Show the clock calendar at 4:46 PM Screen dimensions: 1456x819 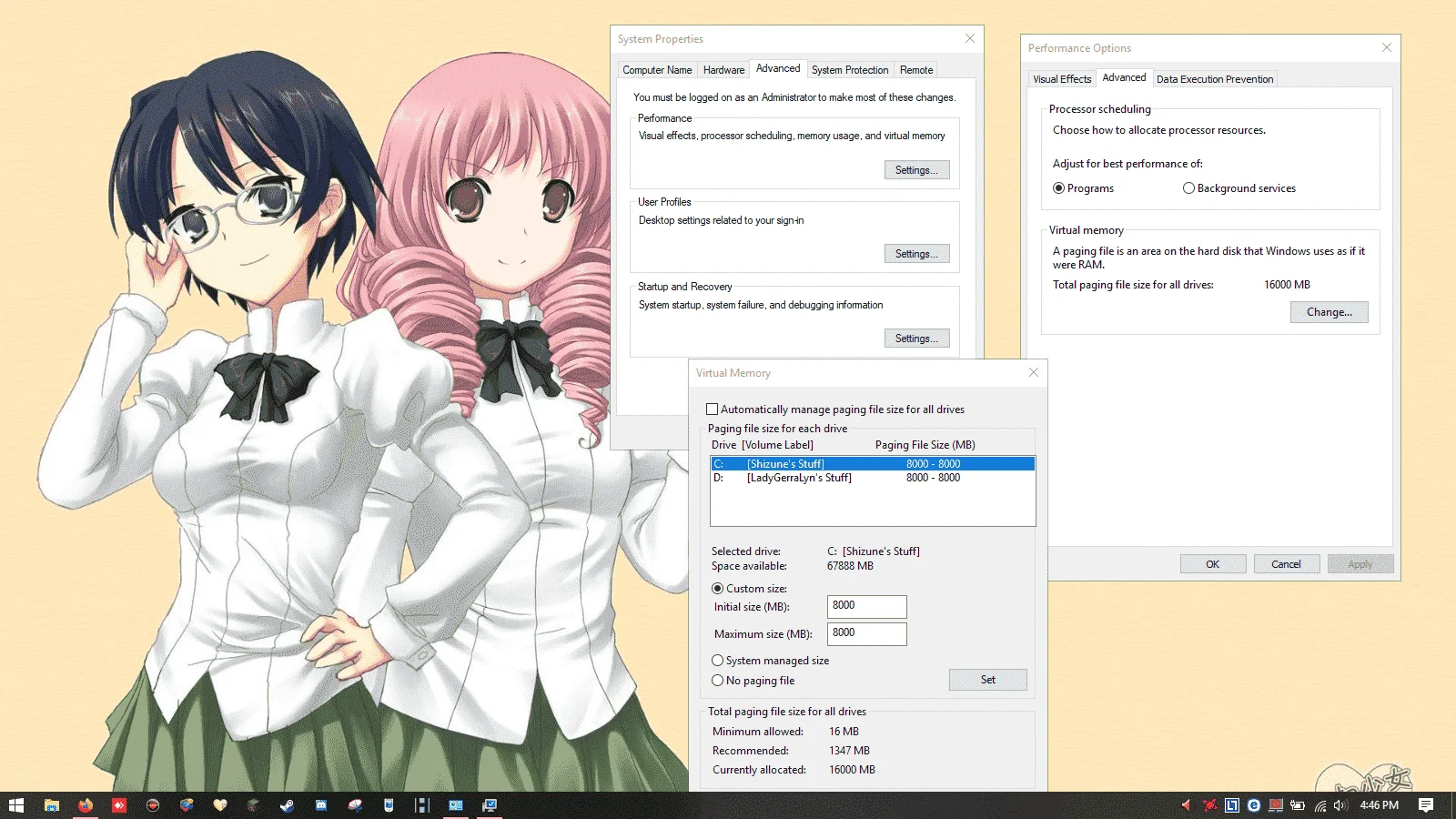click(x=1380, y=805)
